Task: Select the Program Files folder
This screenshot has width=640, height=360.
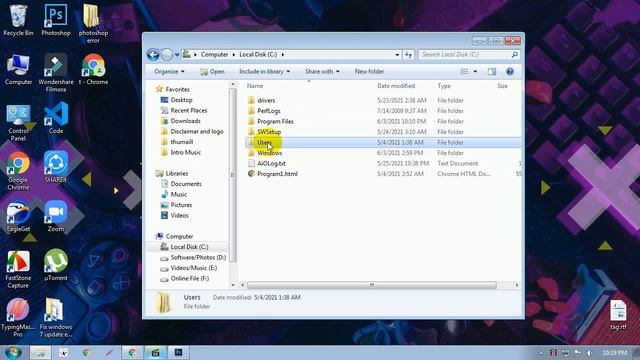Action: tap(275, 122)
